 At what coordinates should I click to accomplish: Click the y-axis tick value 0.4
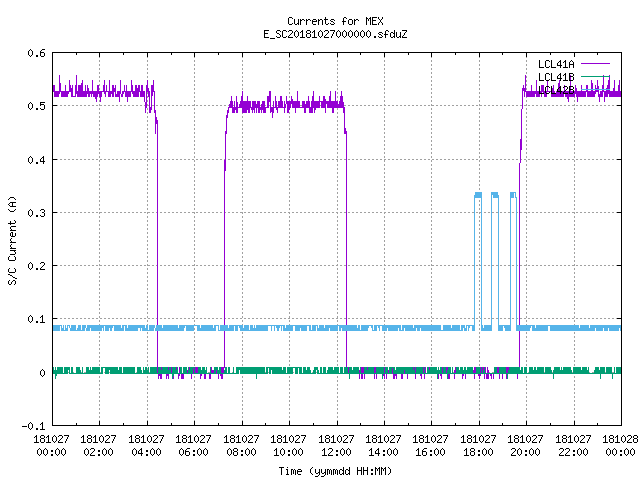coord(36,160)
